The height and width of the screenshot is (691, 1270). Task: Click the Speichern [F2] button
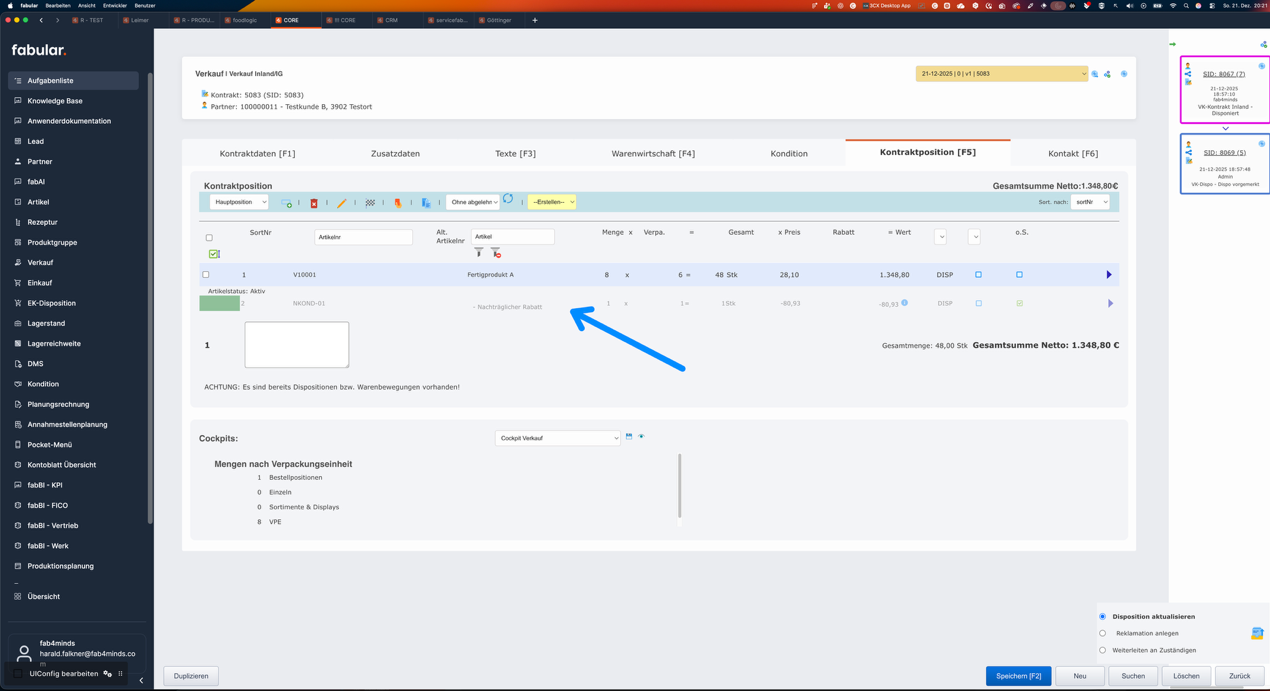point(1018,676)
